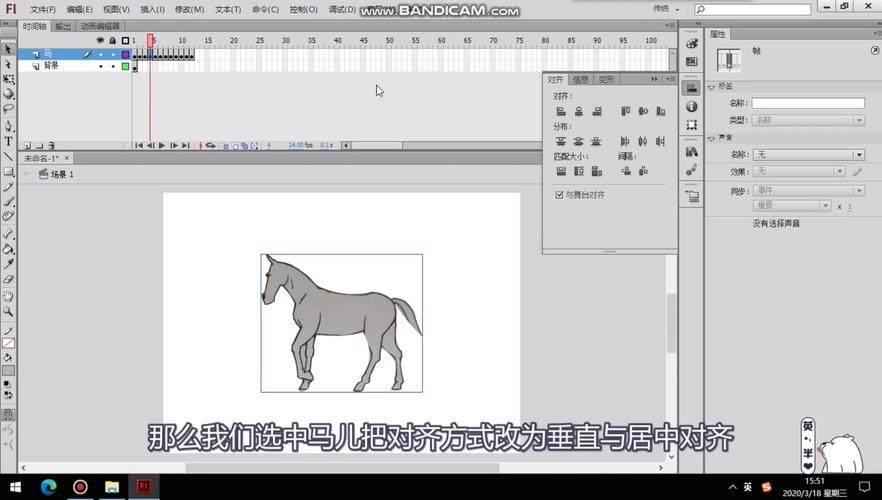This screenshot has height=500, width=882.
Task: Select the Paint Bucket tool
Action: [8, 249]
